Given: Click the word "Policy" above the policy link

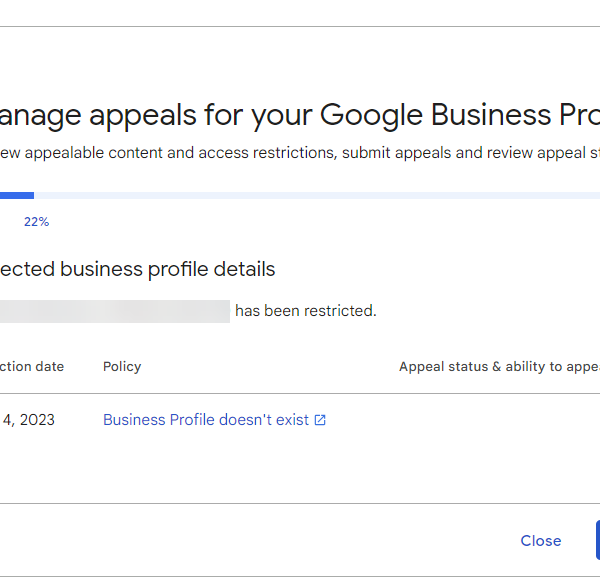Looking at the screenshot, I should [x=122, y=367].
